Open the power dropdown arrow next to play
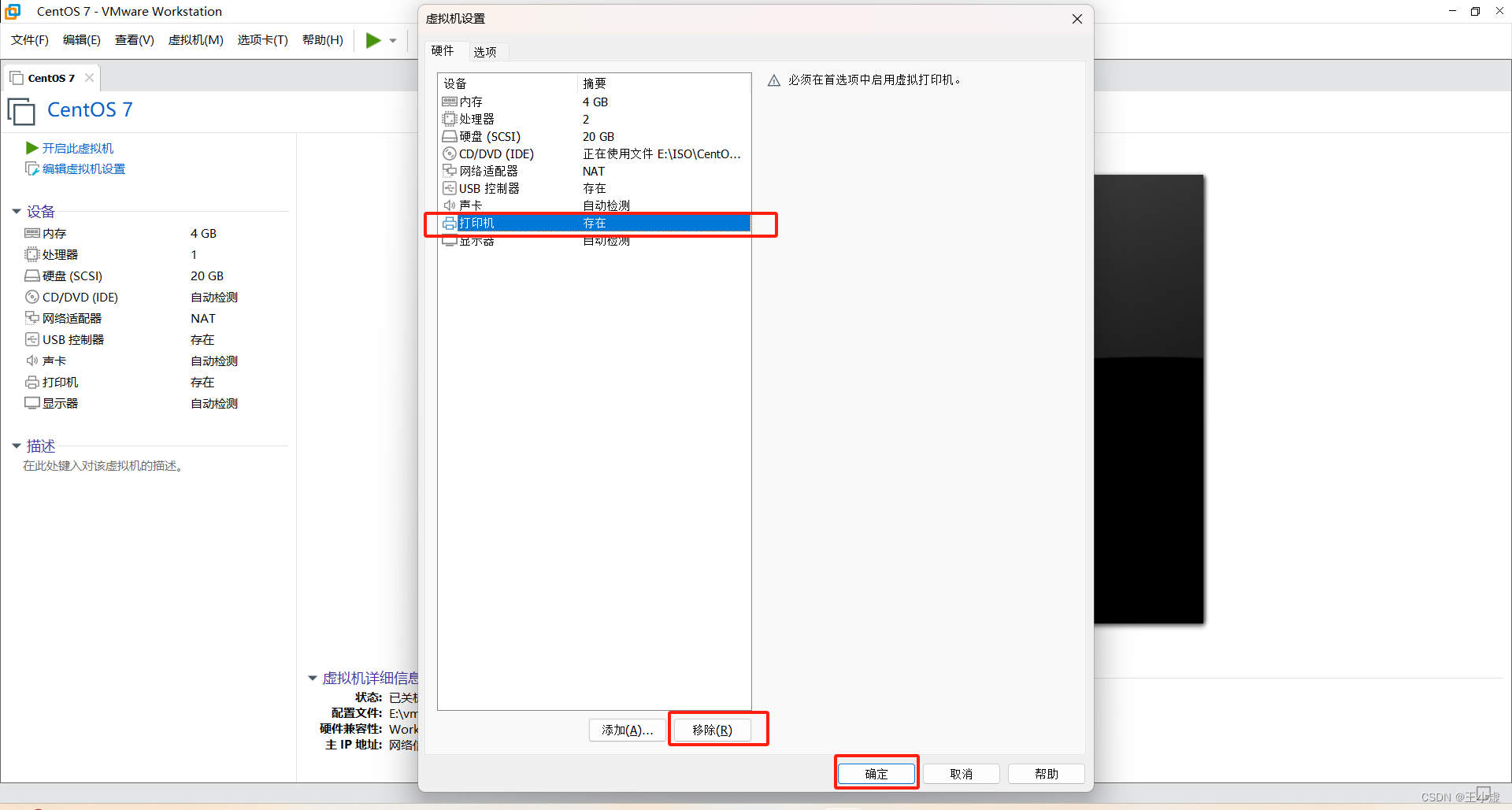1512x810 pixels. pos(393,40)
